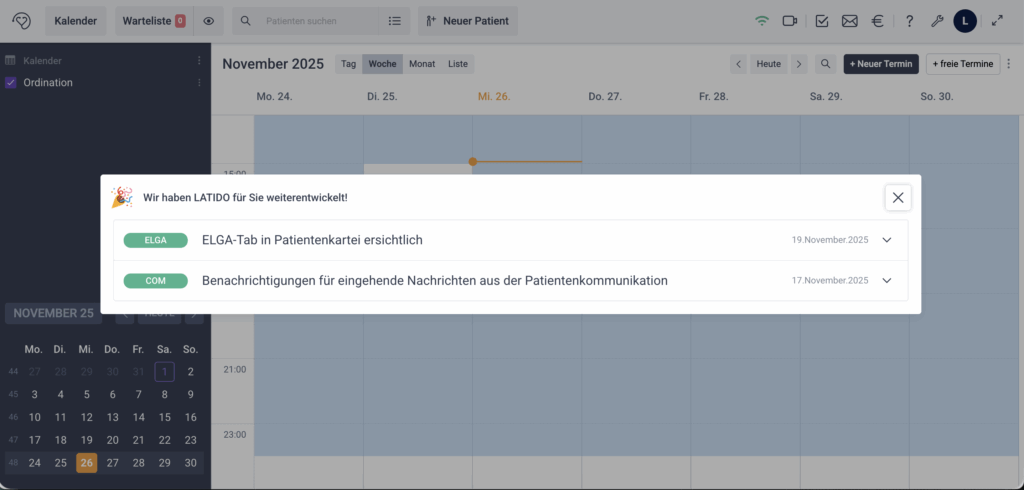The width and height of the screenshot is (1024, 490).
Task: Open help with the question mark icon
Action: (909, 21)
